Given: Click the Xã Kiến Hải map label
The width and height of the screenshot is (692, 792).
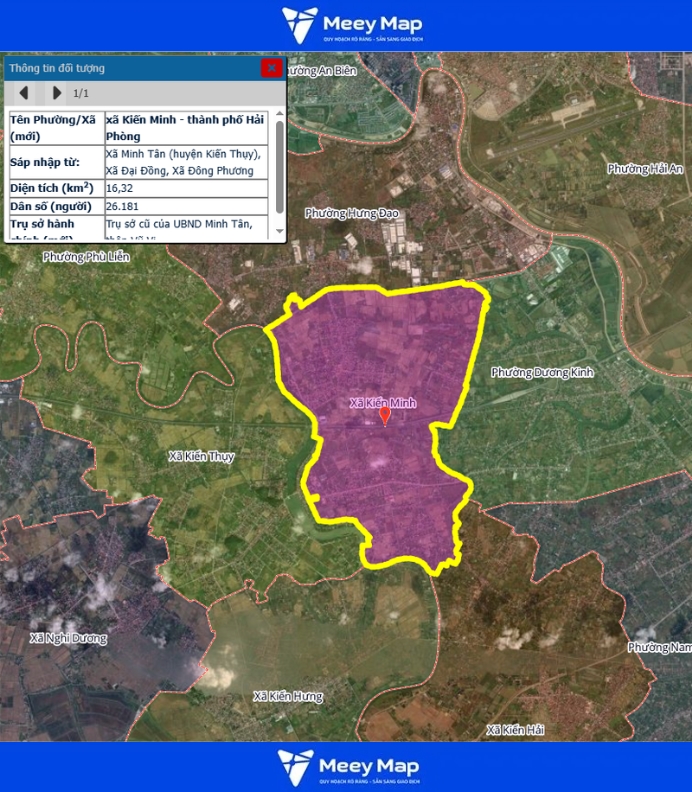Looking at the screenshot, I should coord(515,731).
